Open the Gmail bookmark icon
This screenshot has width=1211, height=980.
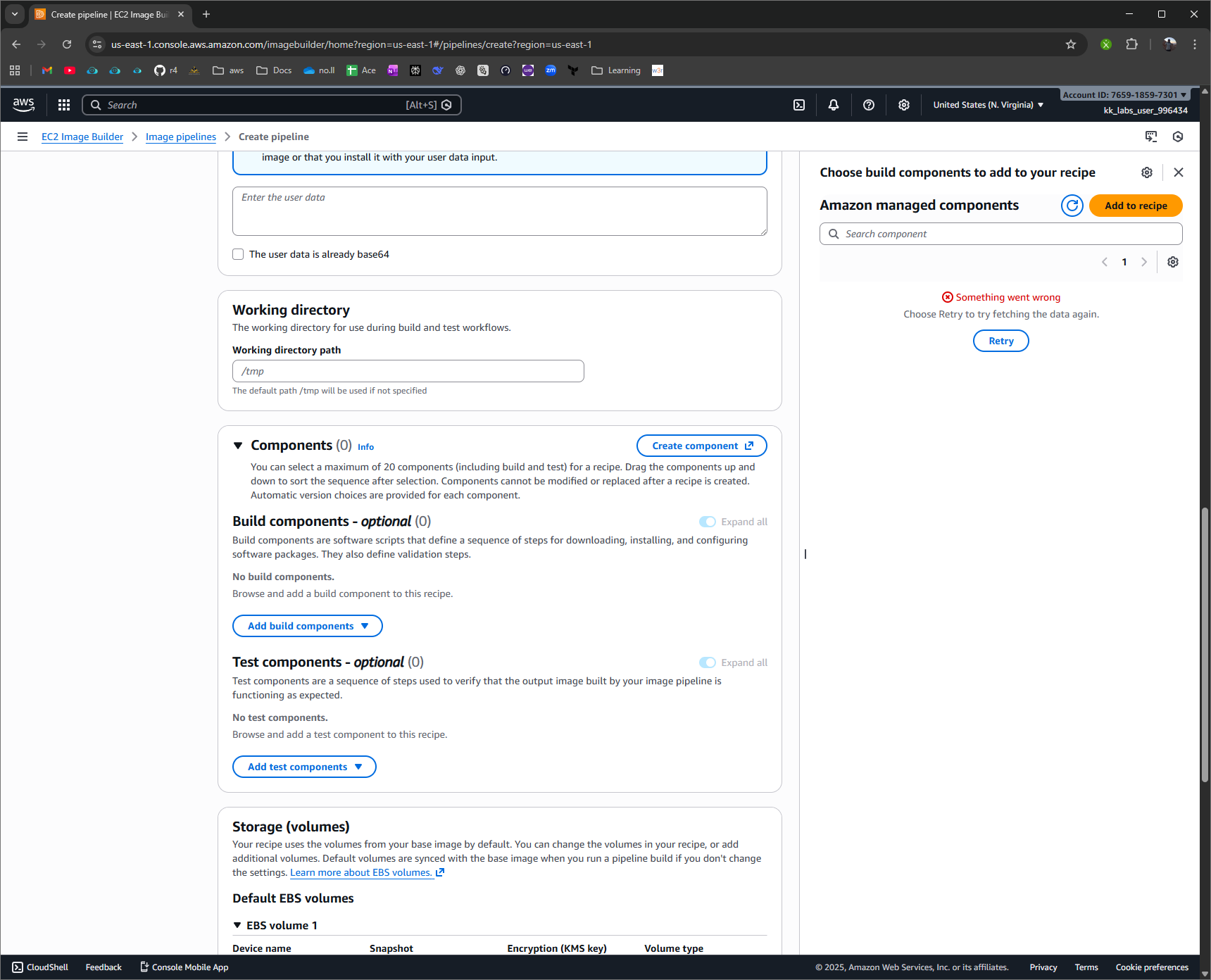point(47,70)
